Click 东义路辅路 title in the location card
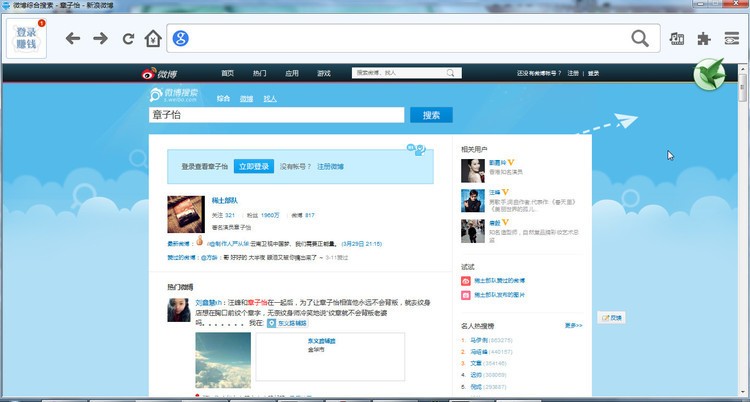 [321, 341]
